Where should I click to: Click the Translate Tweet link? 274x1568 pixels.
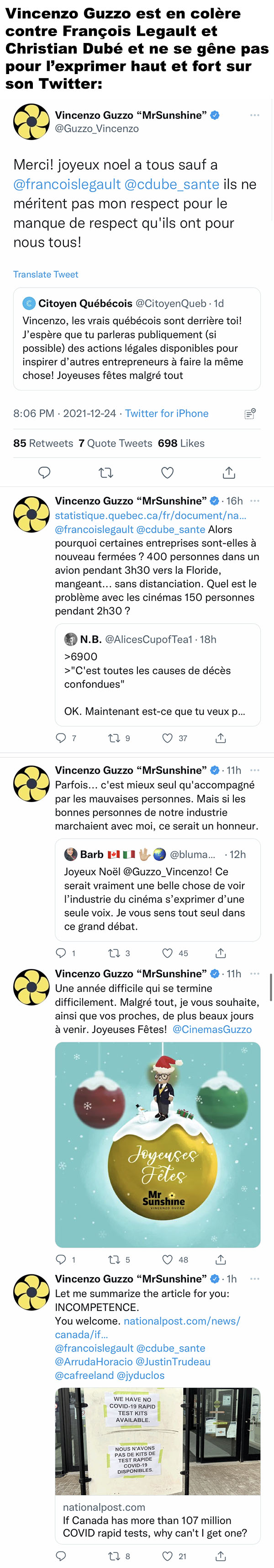(x=46, y=274)
